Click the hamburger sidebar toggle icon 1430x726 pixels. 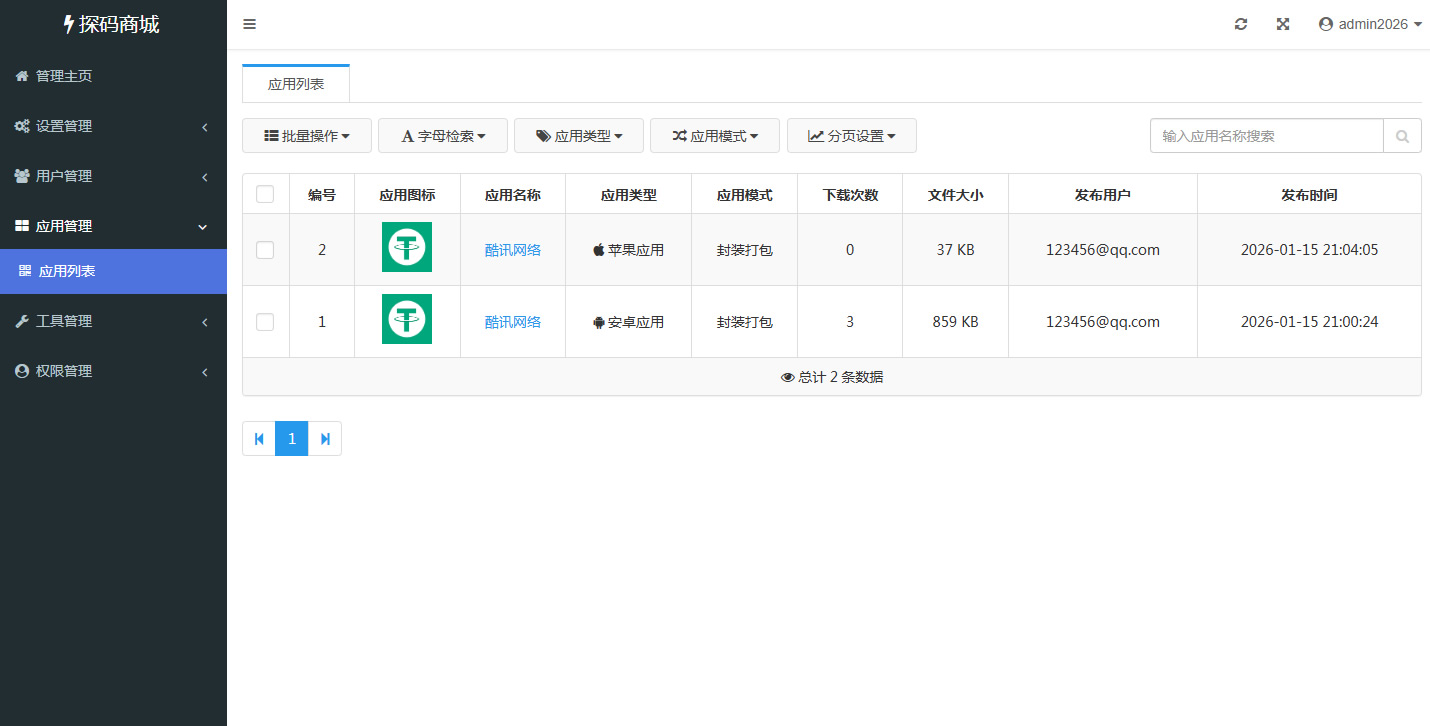[x=250, y=25]
